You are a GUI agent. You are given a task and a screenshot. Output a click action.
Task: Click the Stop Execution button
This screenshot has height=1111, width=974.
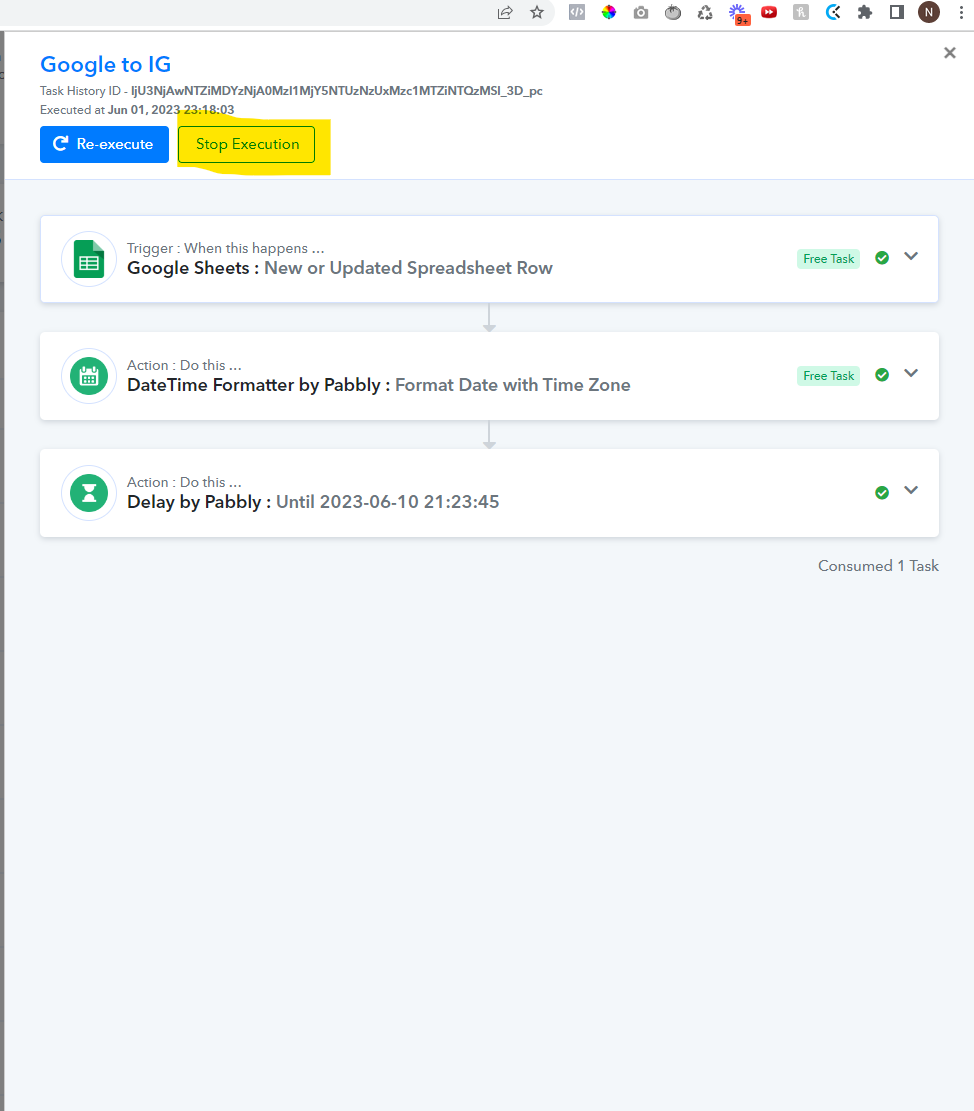click(247, 145)
